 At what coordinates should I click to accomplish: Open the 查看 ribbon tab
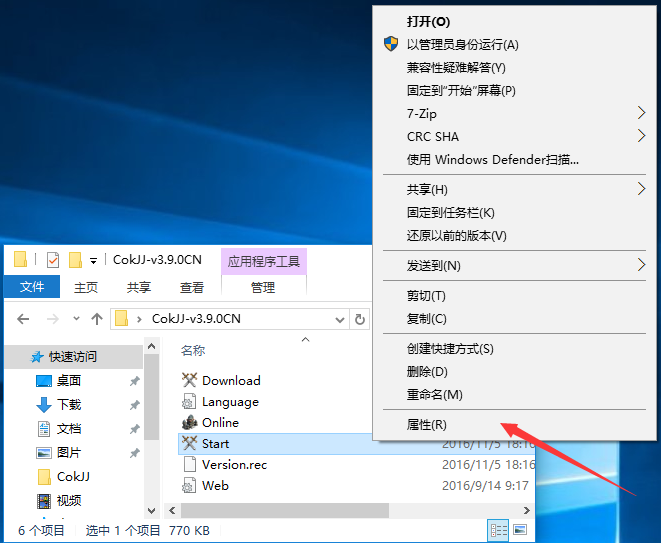[x=191, y=287]
